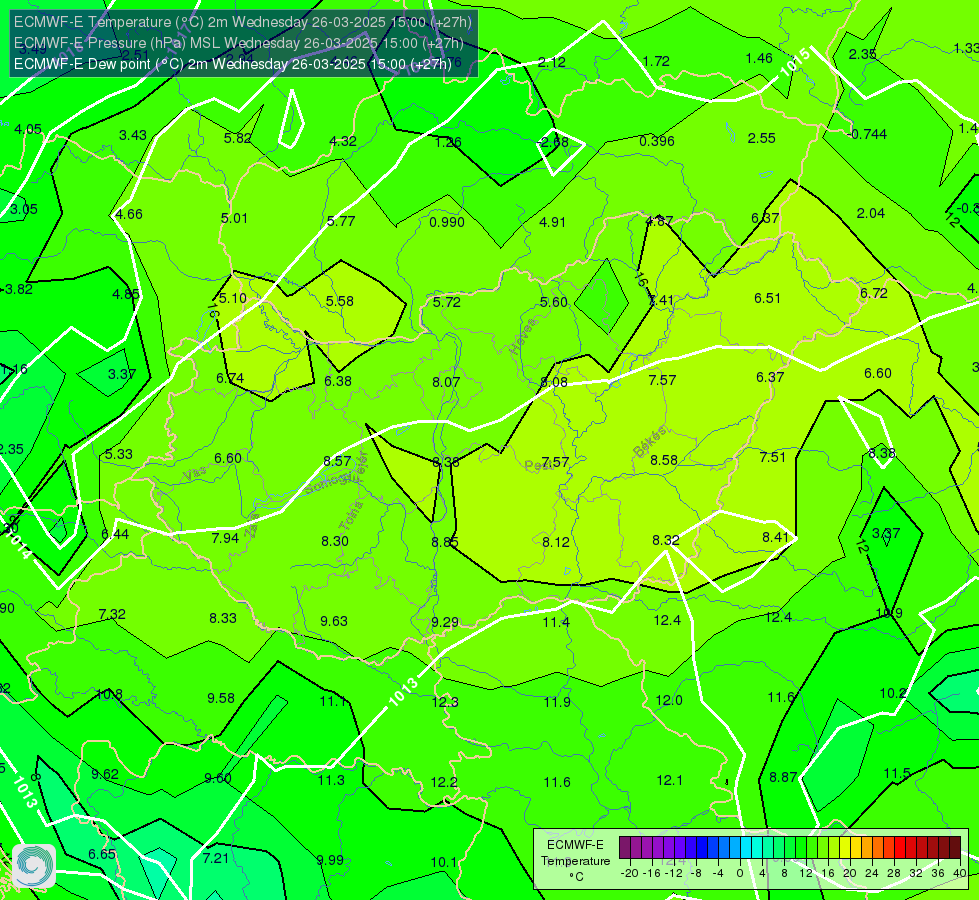Screen dimensions: 979x900
Task: Click the dark red 40 legend color swatch
Action: (955, 848)
